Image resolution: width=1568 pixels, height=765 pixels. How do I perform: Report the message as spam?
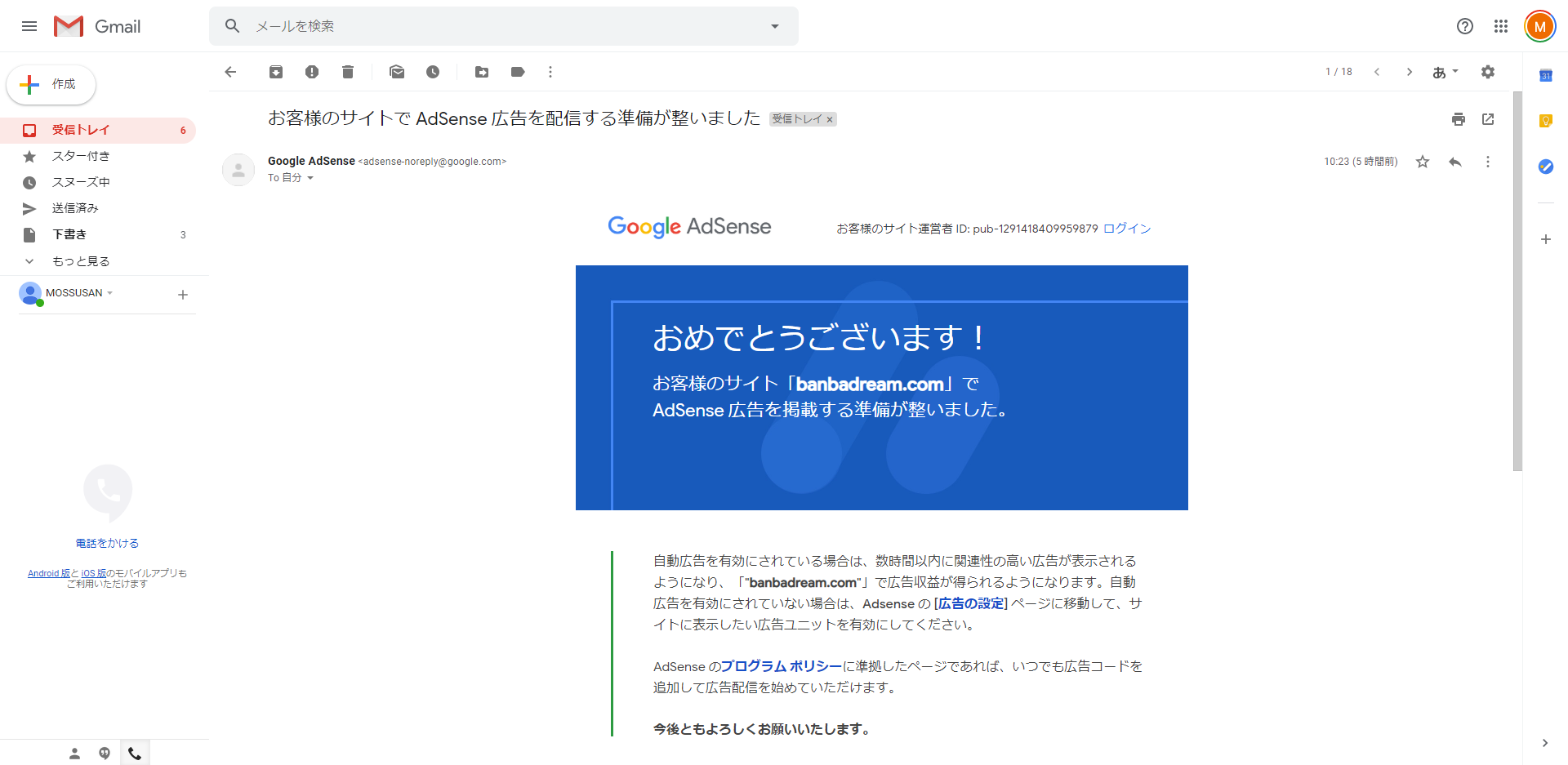pyautogui.click(x=312, y=72)
